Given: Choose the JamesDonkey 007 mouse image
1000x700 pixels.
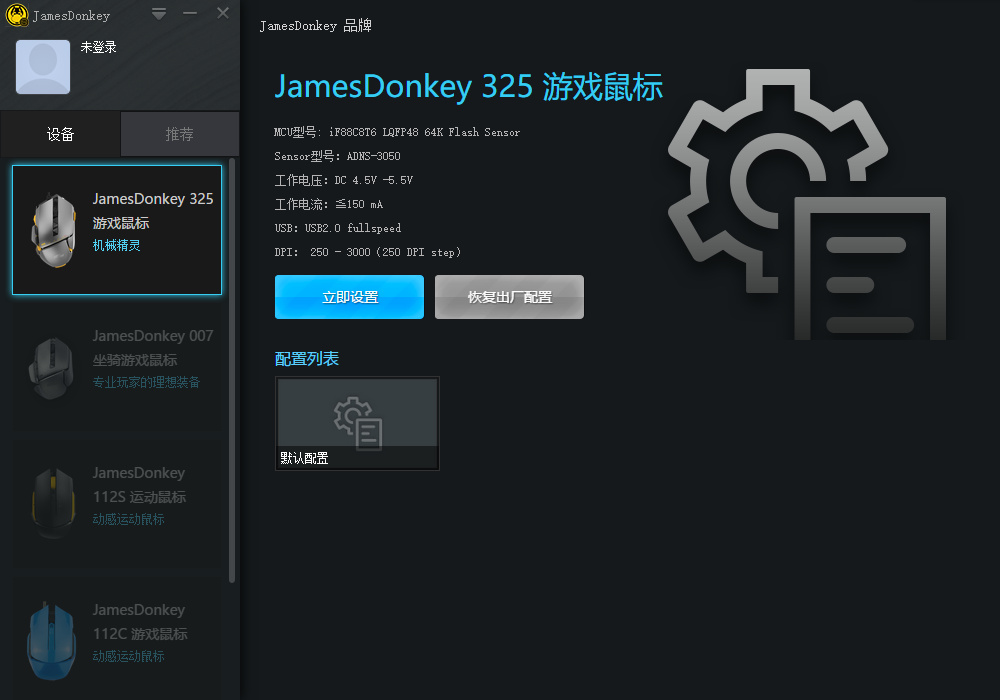Looking at the screenshot, I should 50,367.
